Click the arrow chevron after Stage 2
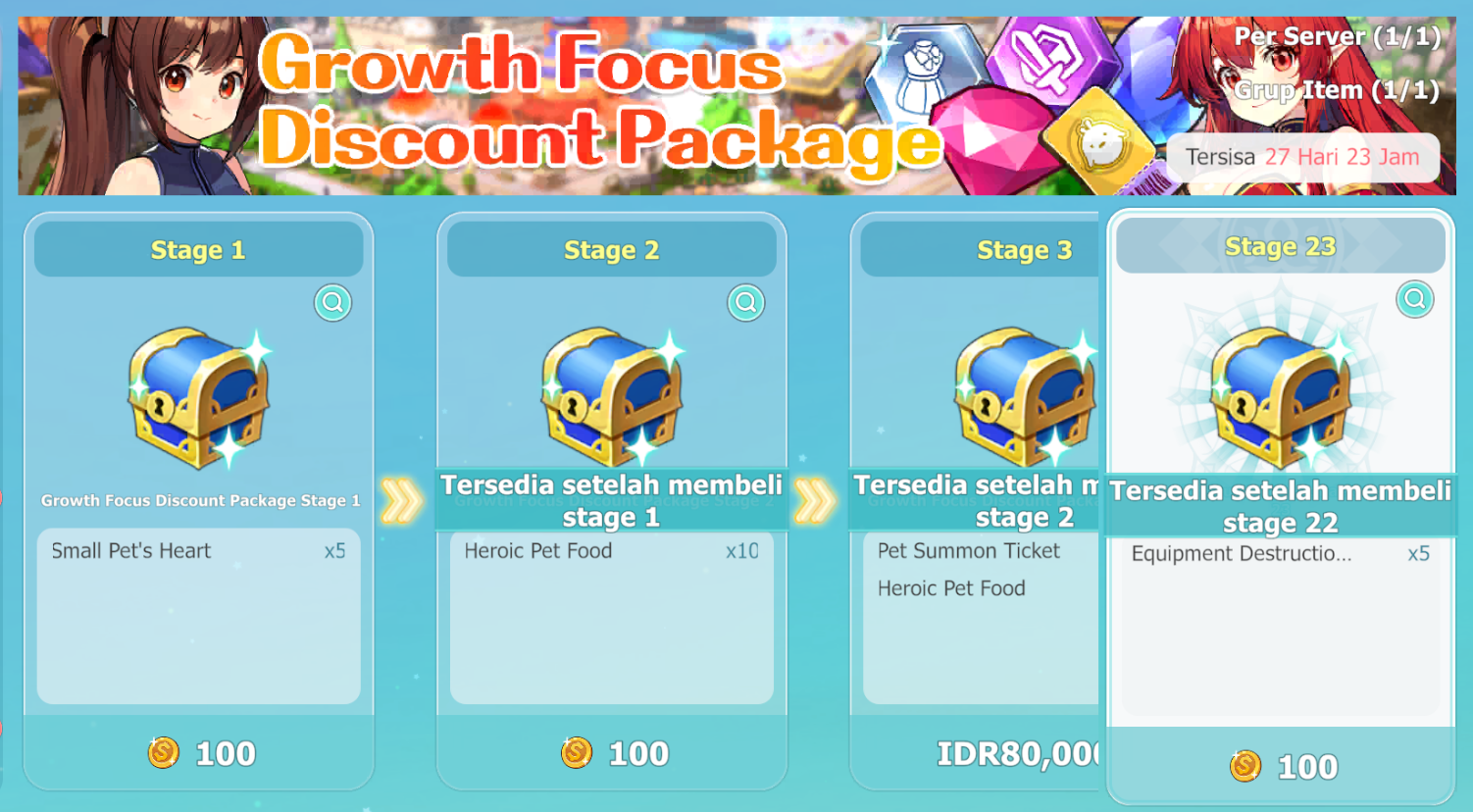Viewport: 1473px width, 812px height. point(815,500)
